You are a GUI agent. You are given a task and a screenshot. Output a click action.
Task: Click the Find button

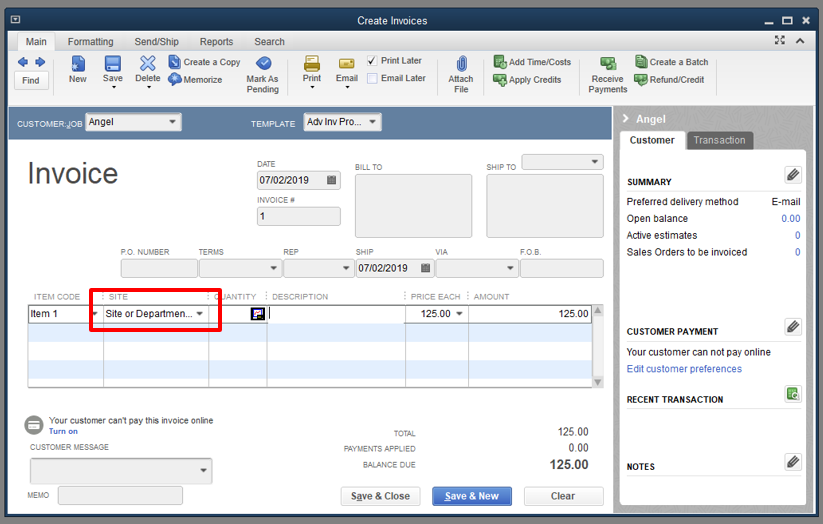point(30,80)
